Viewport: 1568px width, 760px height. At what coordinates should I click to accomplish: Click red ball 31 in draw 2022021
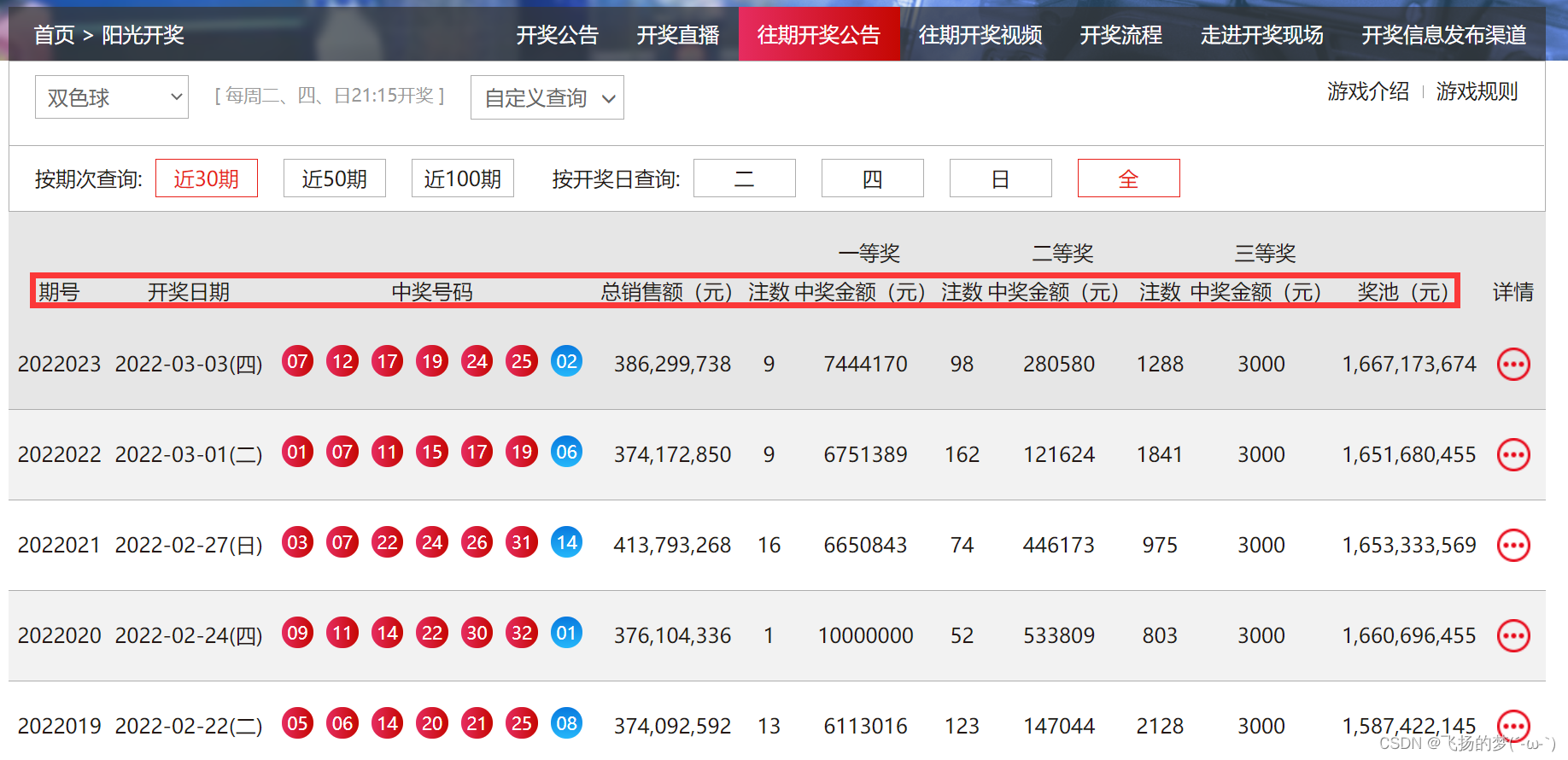tap(522, 542)
